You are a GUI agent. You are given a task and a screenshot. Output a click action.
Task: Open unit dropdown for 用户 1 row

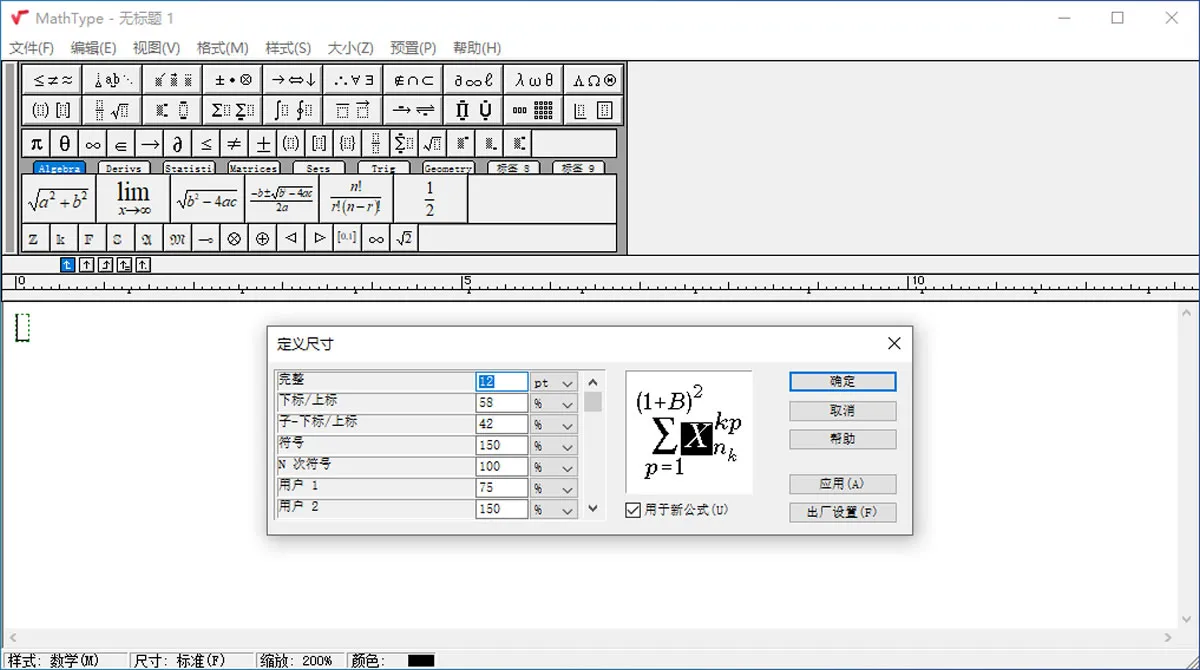point(567,489)
